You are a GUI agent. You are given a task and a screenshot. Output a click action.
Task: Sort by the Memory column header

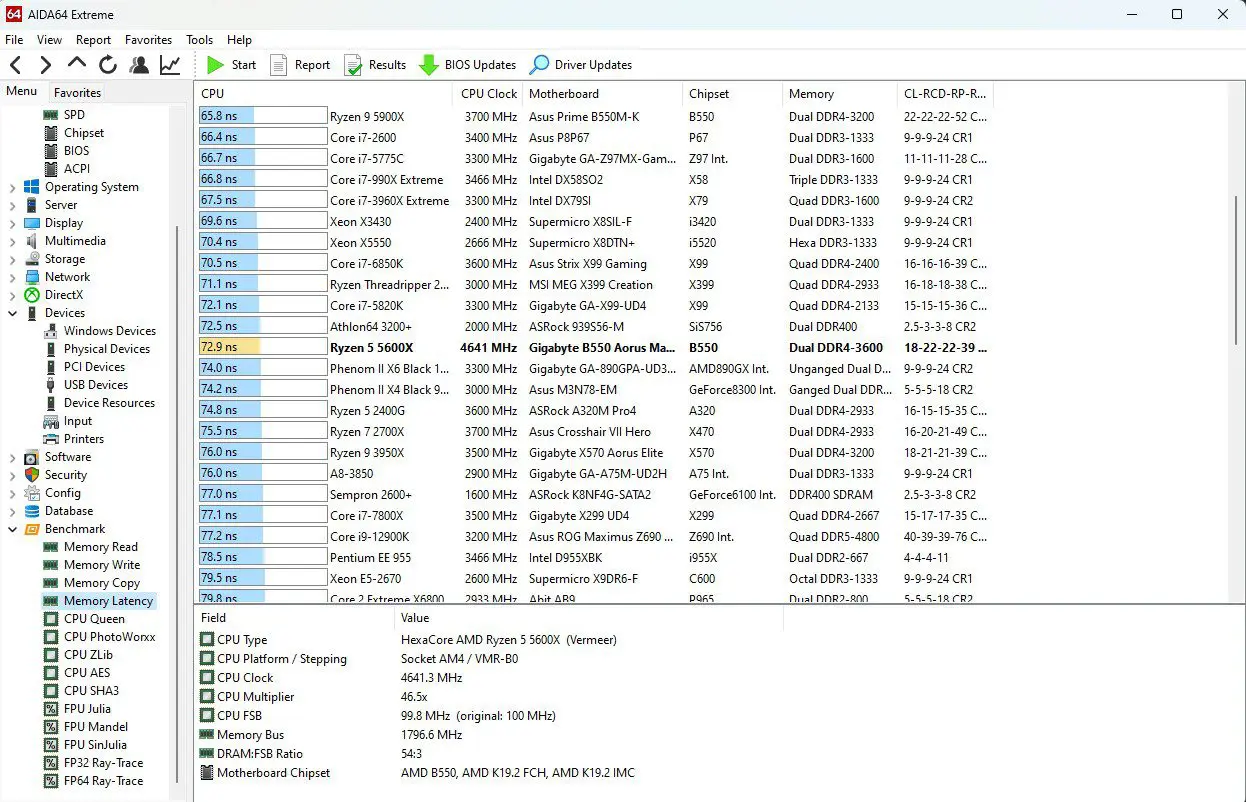tap(838, 94)
